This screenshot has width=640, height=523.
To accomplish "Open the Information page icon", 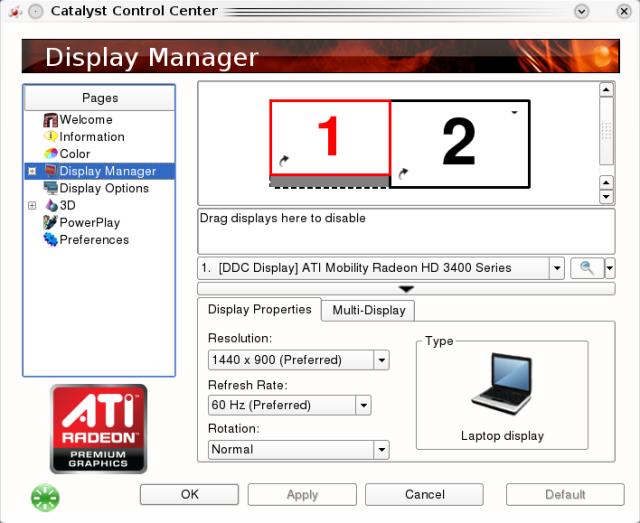I will pos(51,137).
